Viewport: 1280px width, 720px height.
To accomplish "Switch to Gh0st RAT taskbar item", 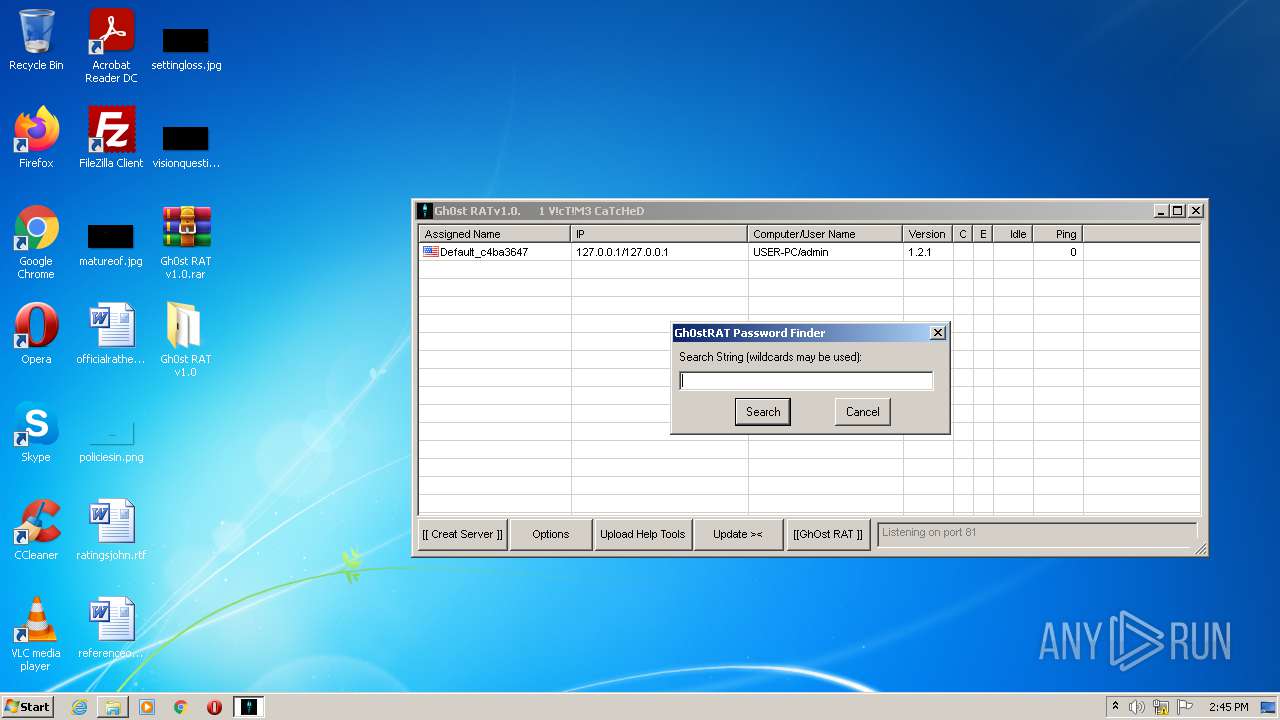I will (x=249, y=707).
